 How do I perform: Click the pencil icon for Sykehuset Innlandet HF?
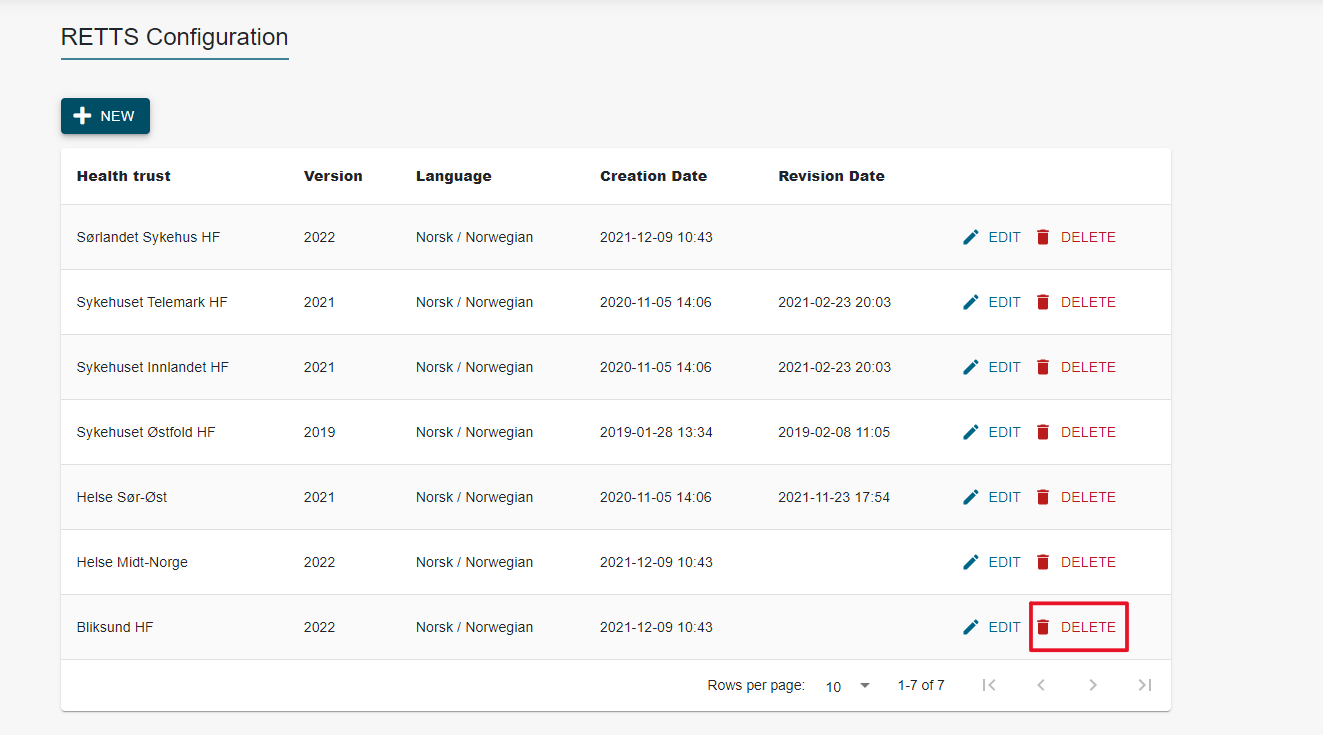click(971, 367)
